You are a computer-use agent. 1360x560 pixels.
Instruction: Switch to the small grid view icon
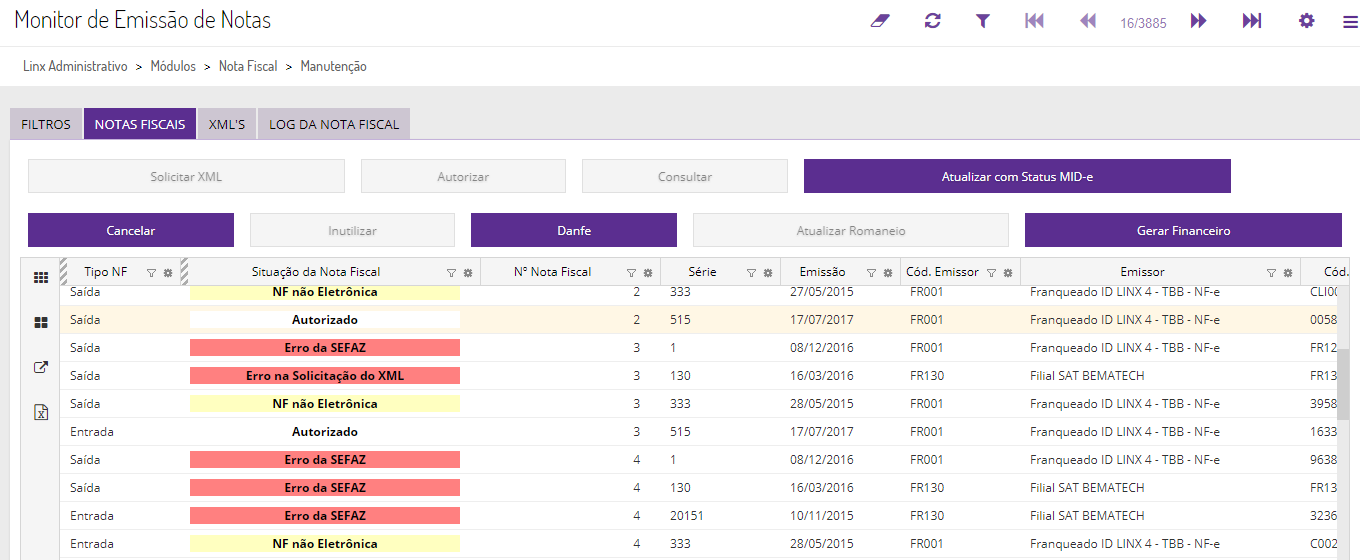pyautogui.click(x=41, y=278)
